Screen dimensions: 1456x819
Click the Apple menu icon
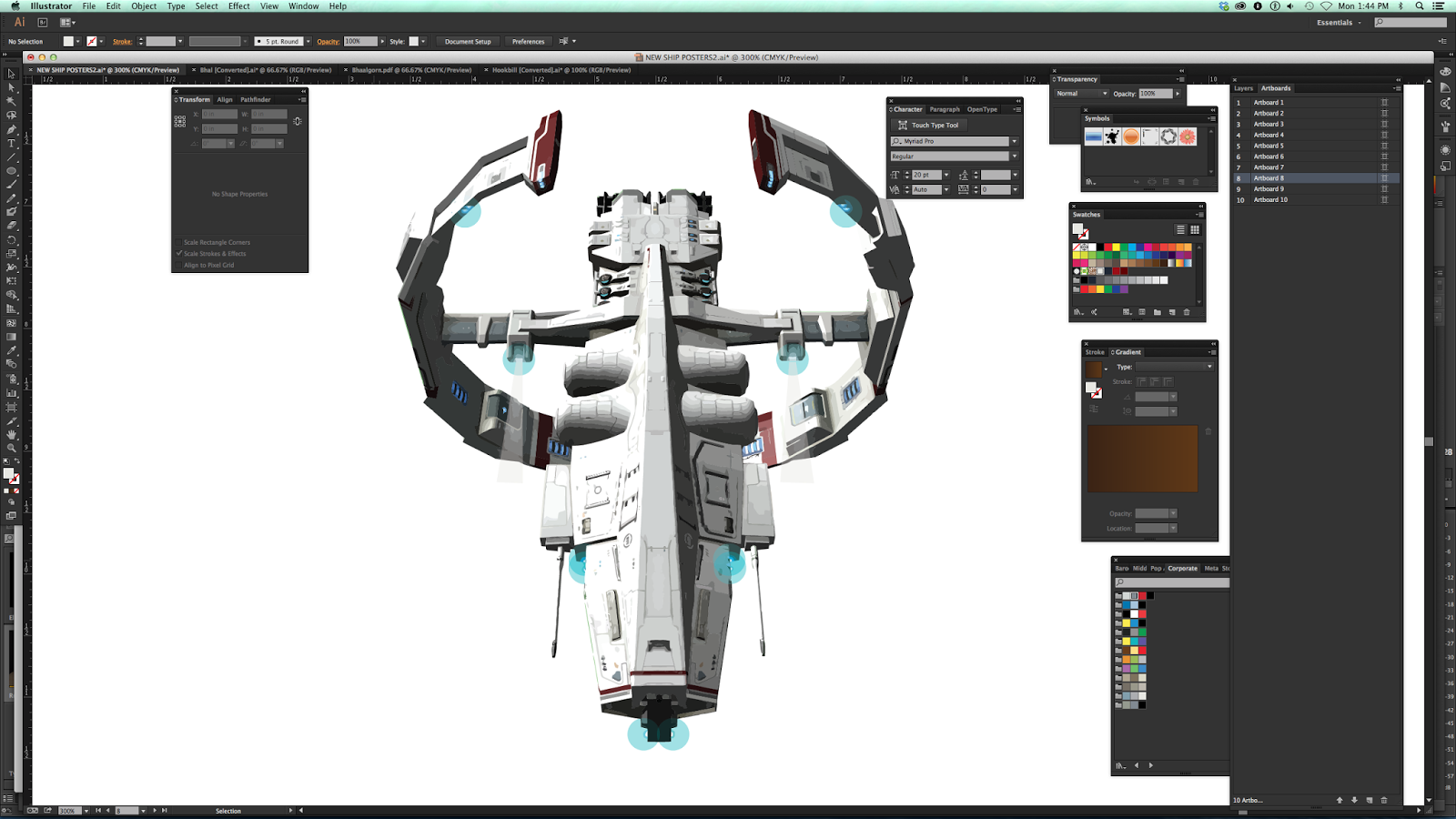click(15, 6)
